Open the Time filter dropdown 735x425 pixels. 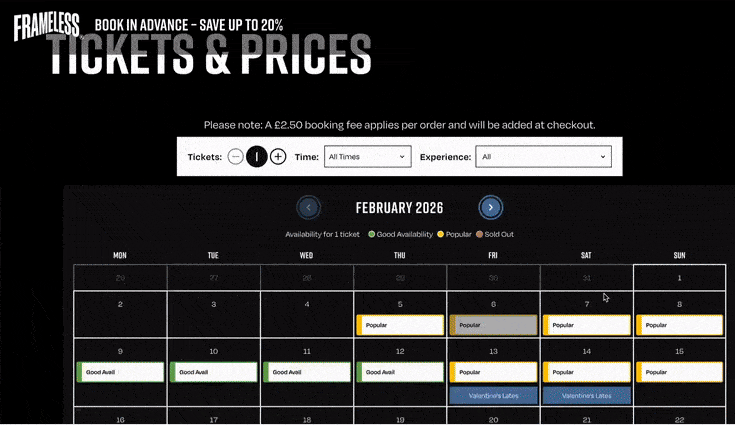[367, 157]
